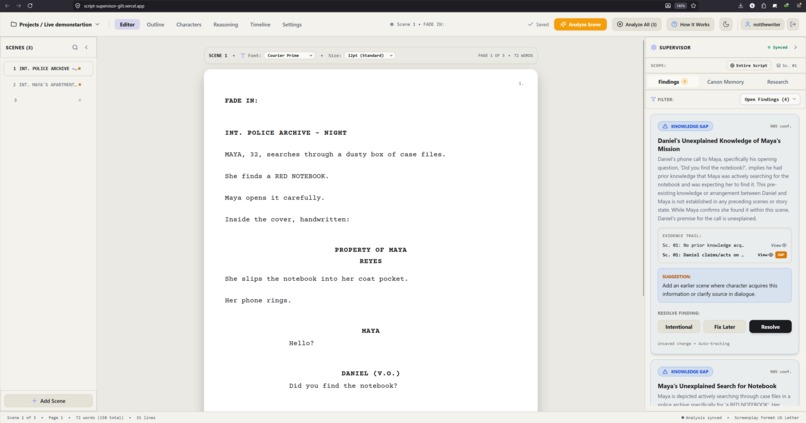Image resolution: width=806 pixels, height=423 pixels.
Task: Switch to the Outline tab
Action: pyautogui.click(x=155, y=24)
